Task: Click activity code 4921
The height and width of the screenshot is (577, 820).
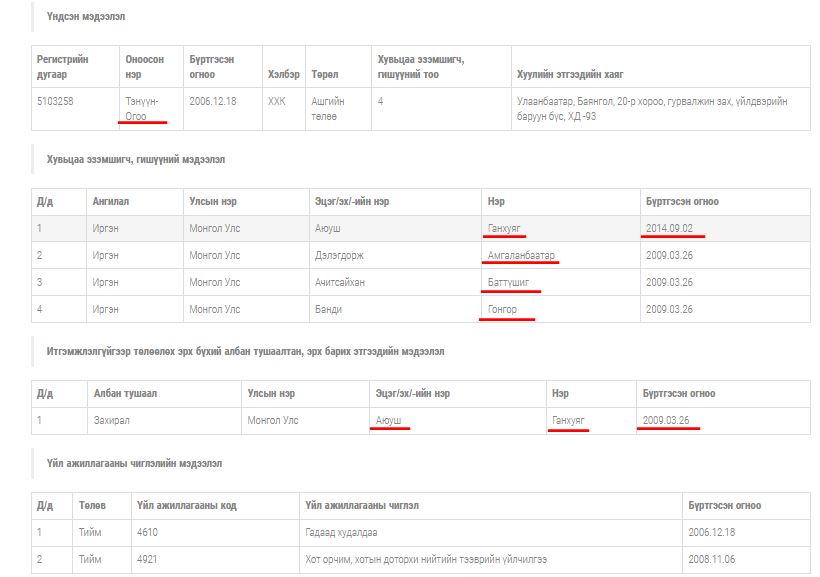Action: click(x=149, y=559)
